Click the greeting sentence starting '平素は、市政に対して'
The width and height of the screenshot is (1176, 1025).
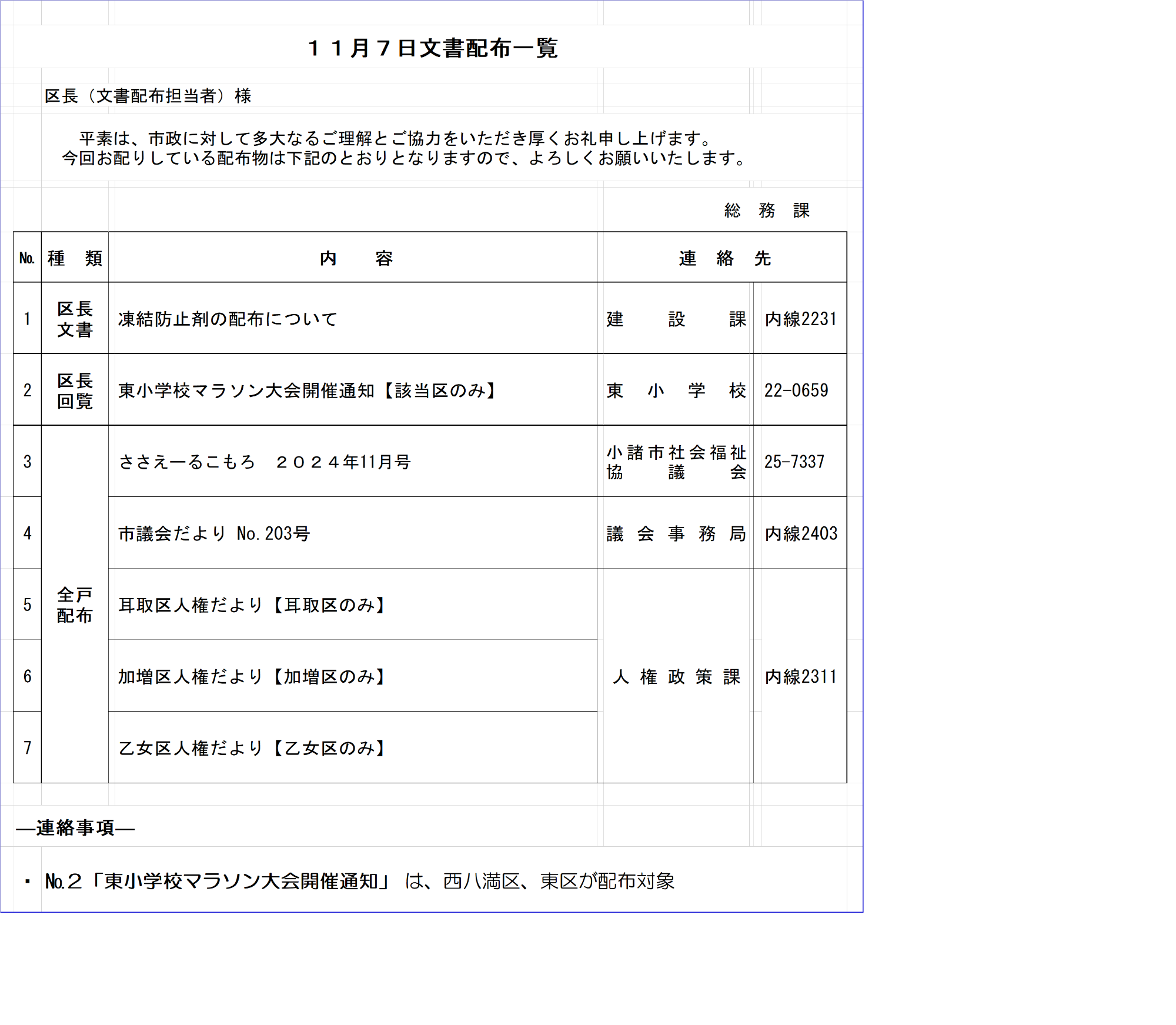click(395, 139)
